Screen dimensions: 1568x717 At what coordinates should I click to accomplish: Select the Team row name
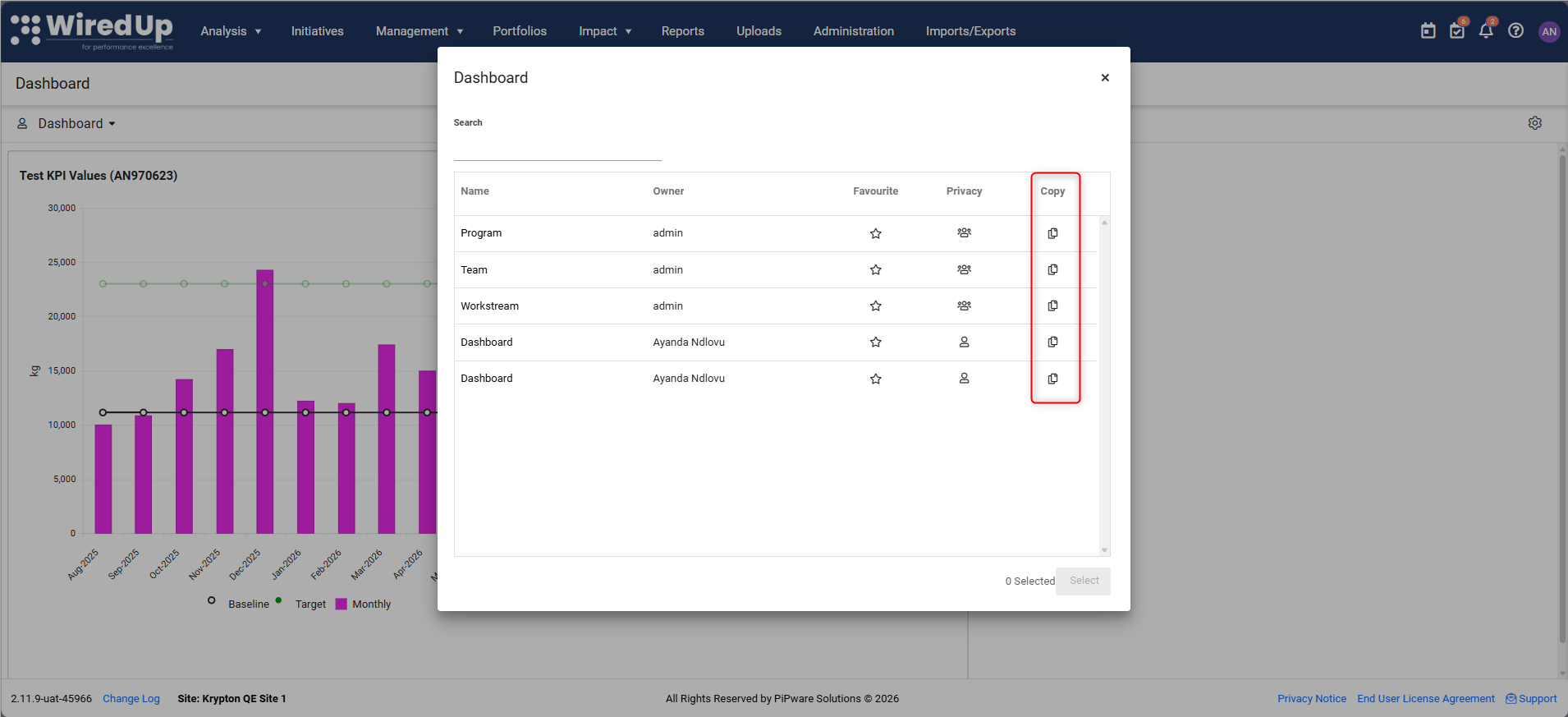click(474, 269)
